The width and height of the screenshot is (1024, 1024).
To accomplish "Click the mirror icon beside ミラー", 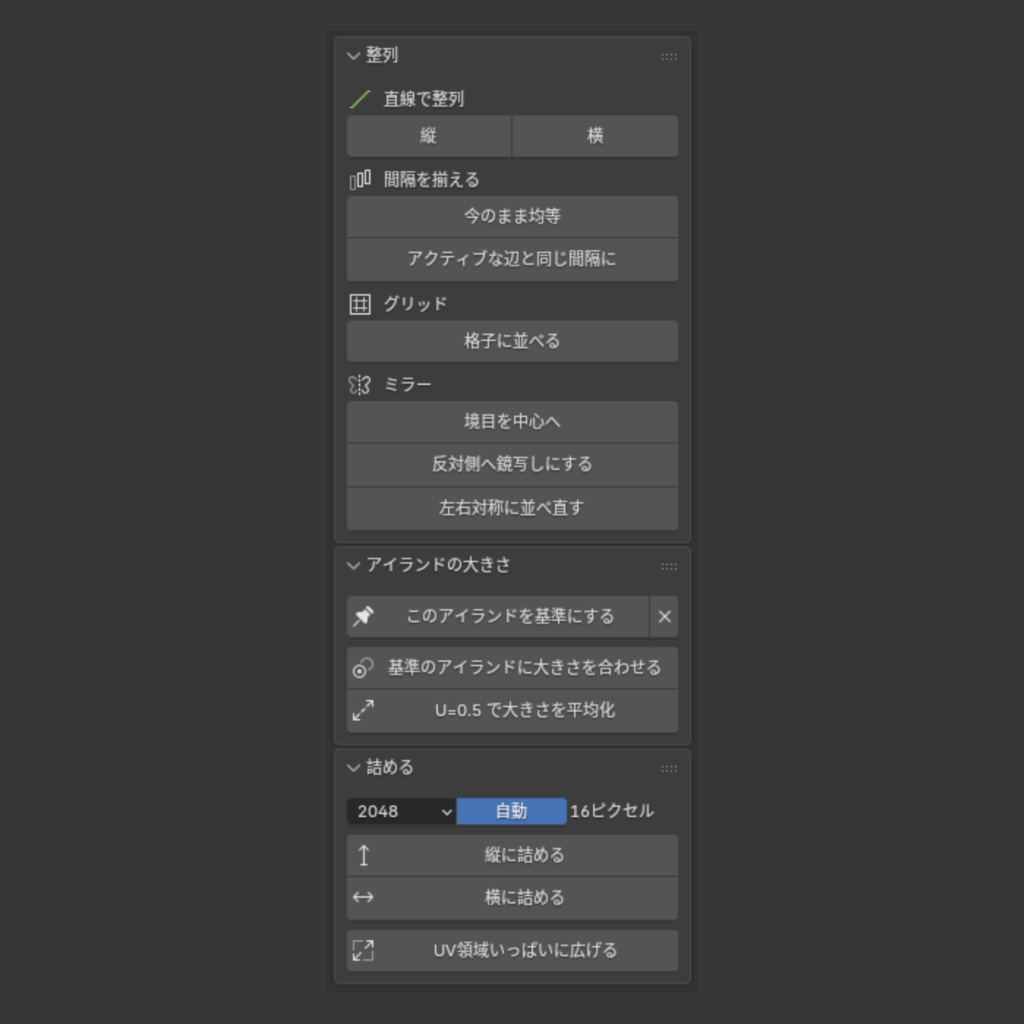I will click(360, 385).
